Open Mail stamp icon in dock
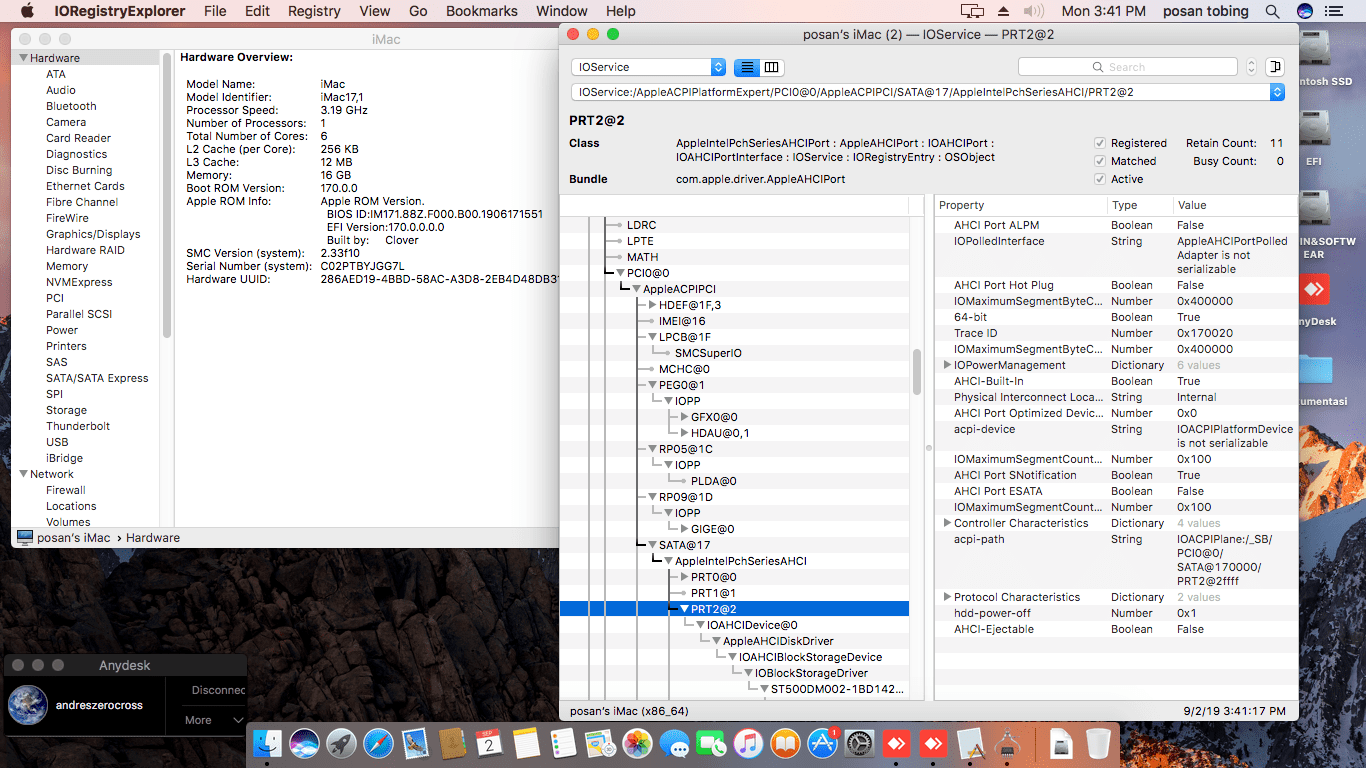This screenshot has height=768, width=1366. coord(415,744)
